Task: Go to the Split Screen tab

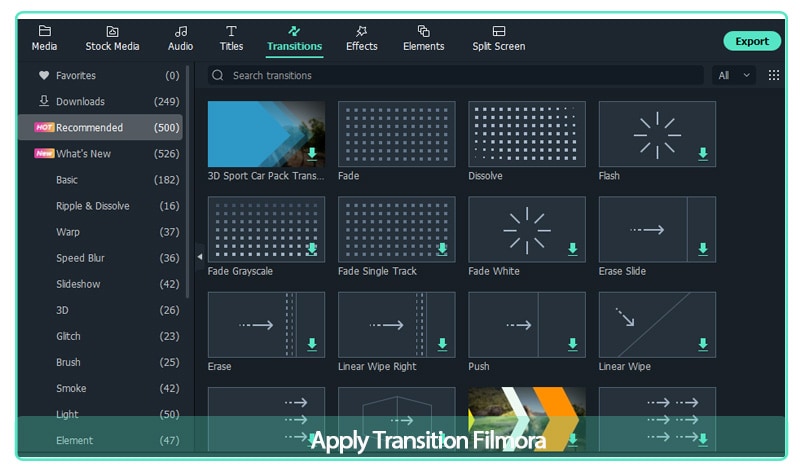Action: pyautogui.click(x=498, y=39)
